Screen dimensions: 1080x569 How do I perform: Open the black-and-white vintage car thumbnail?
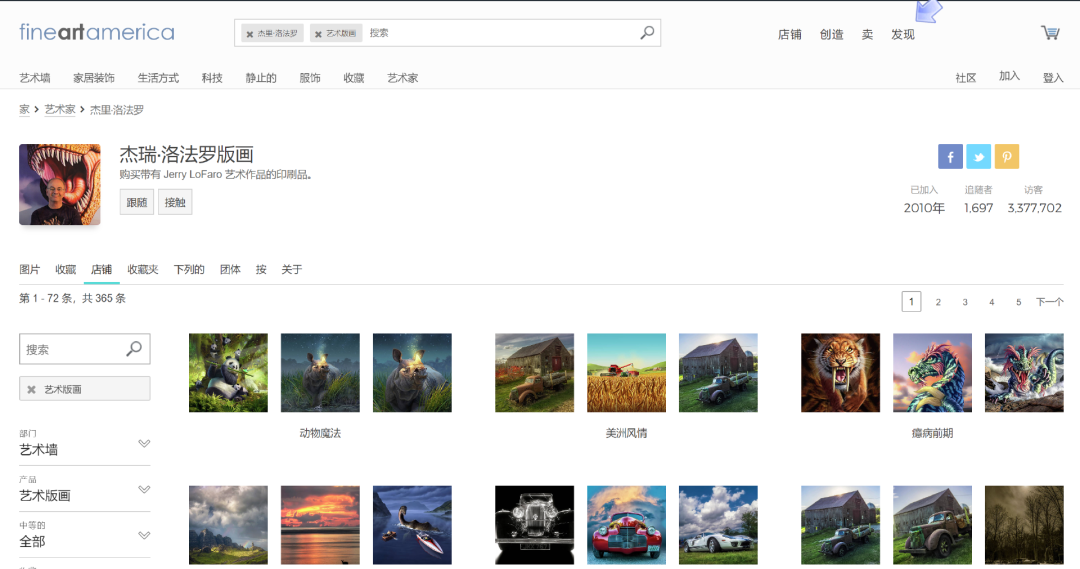[x=534, y=525]
